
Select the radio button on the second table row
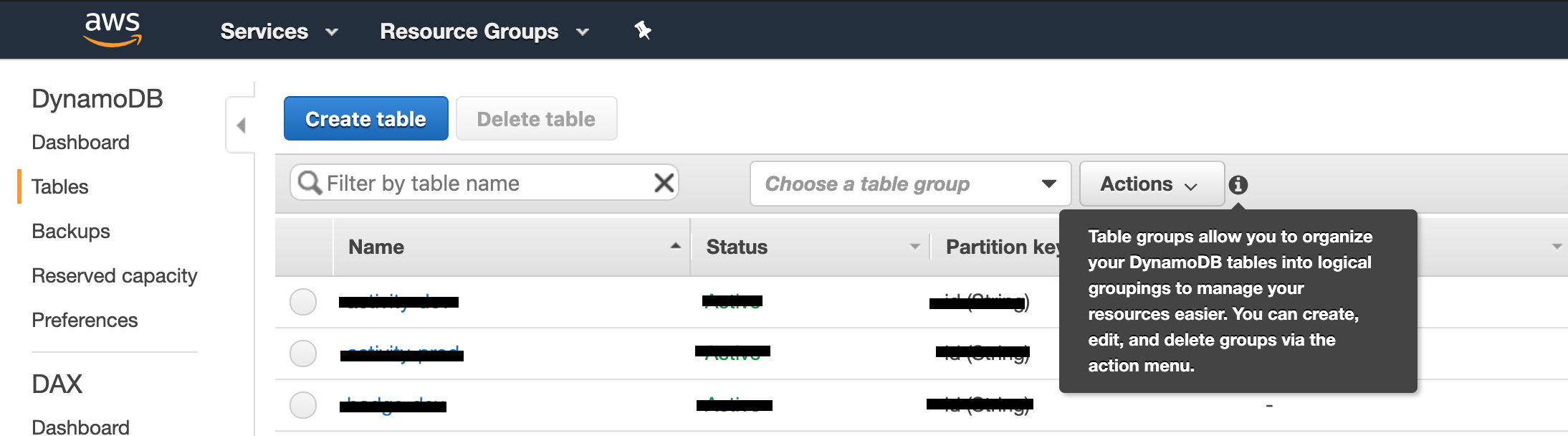[302, 354]
